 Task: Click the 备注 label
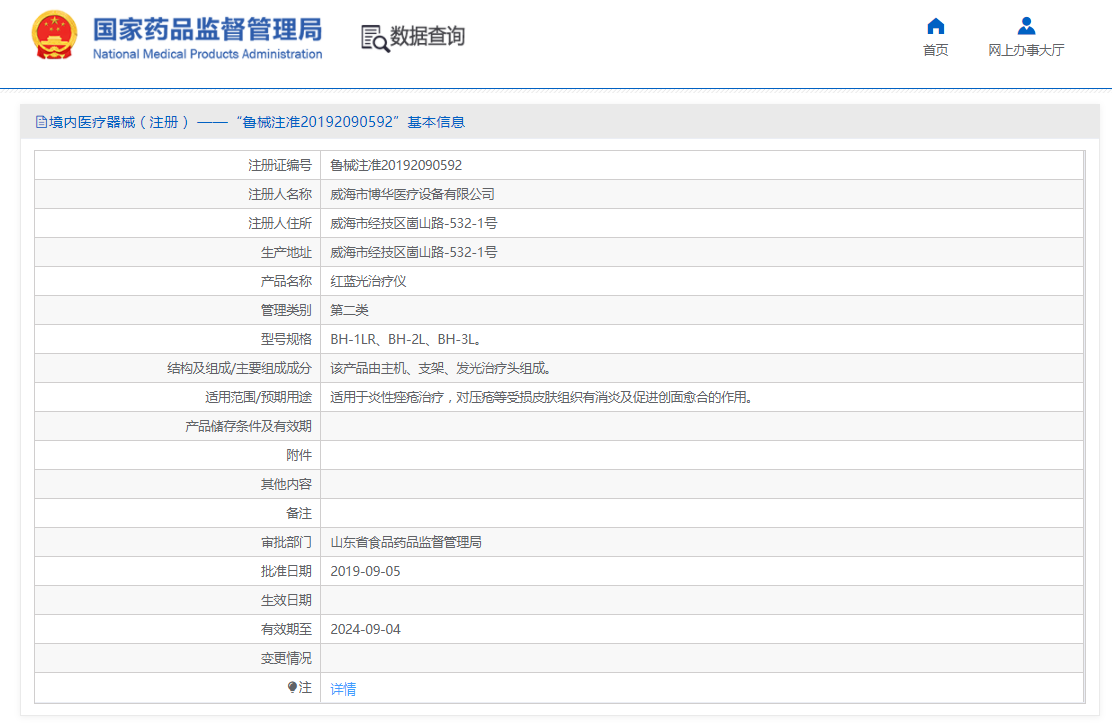coord(299,514)
